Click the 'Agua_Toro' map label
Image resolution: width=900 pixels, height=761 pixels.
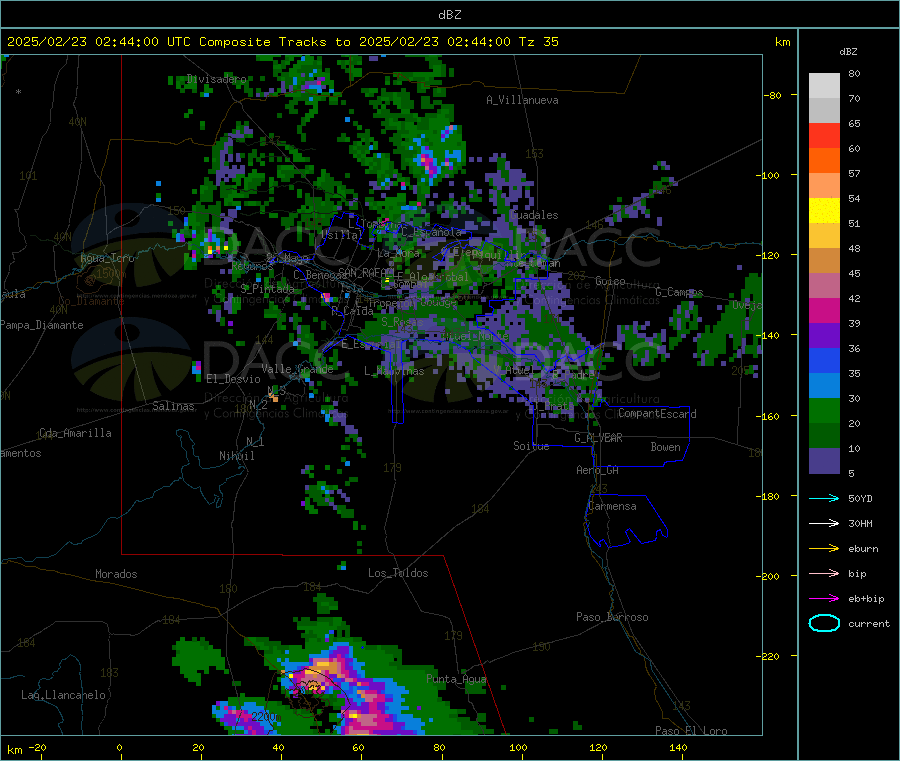[107, 258]
